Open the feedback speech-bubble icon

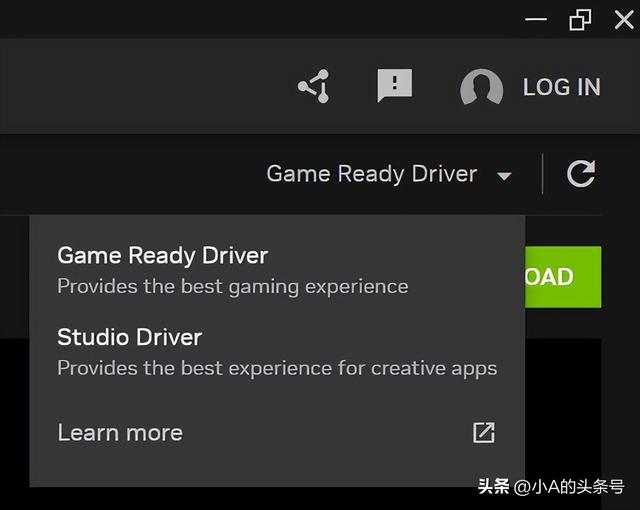(394, 86)
